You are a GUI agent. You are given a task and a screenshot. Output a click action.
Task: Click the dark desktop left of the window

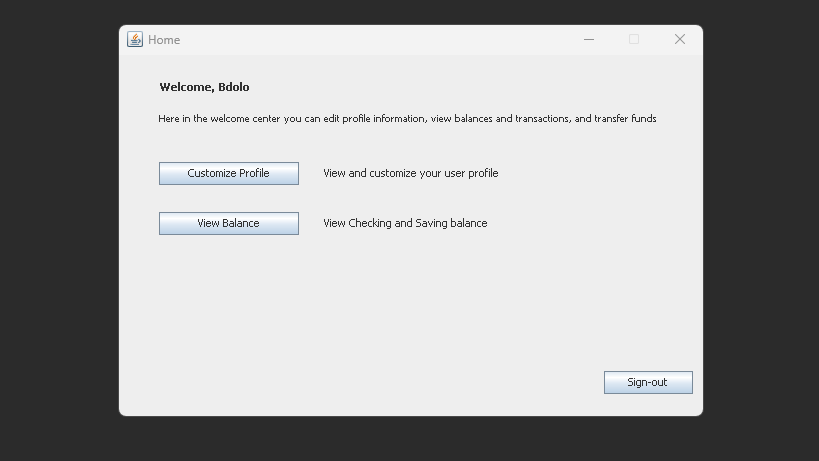[58, 230]
